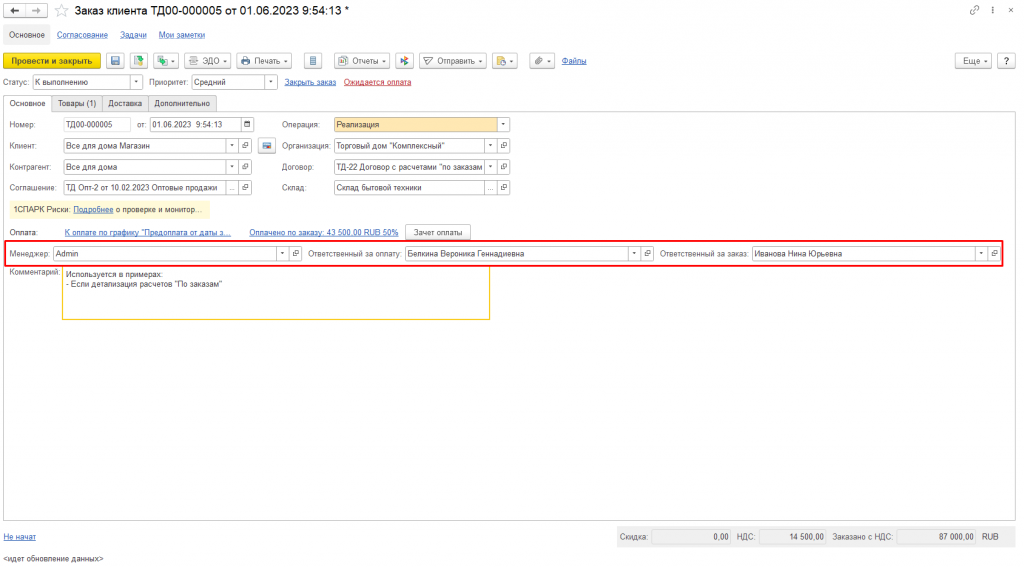Open the ЭДО toolbar menu

(208, 61)
